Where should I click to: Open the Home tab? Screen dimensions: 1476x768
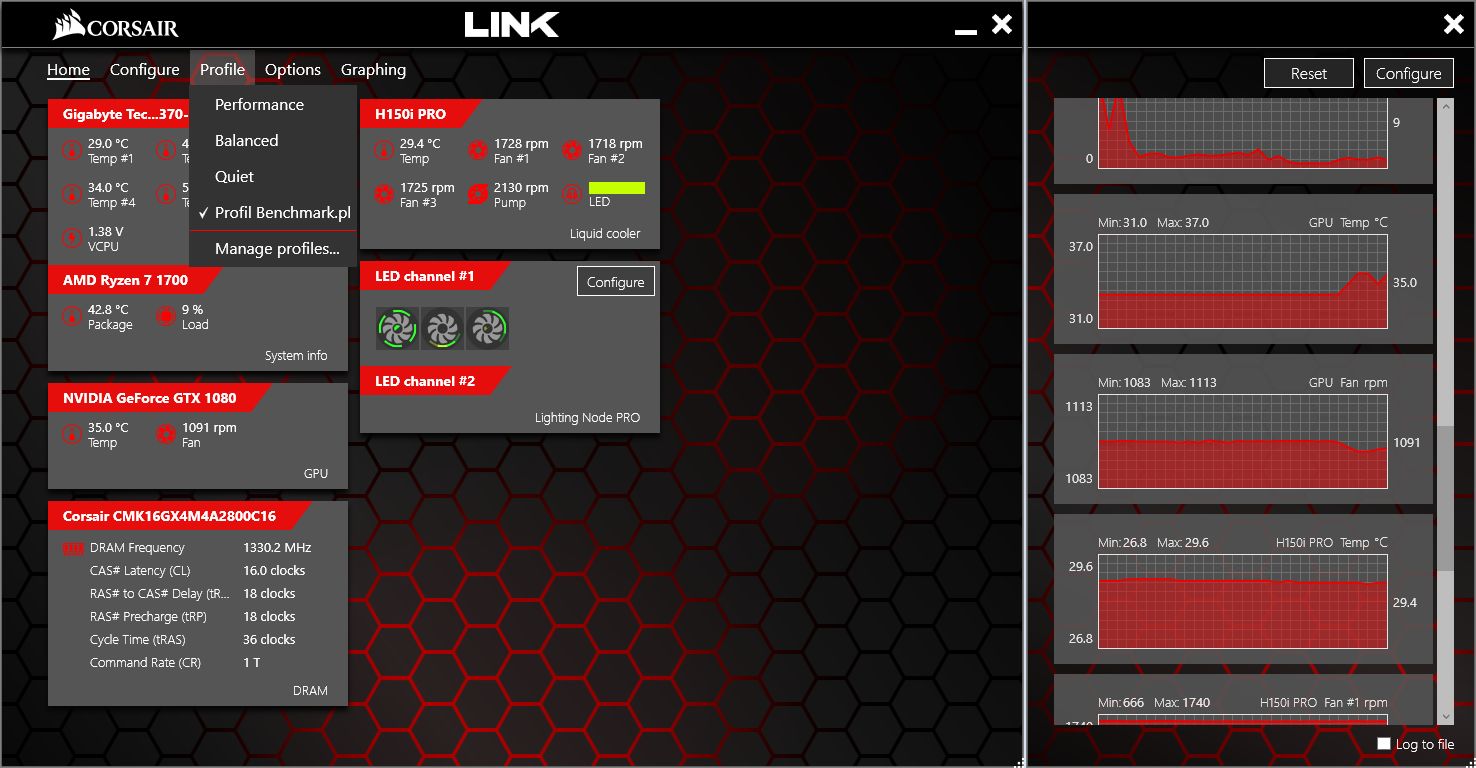click(x=68, y=70)
